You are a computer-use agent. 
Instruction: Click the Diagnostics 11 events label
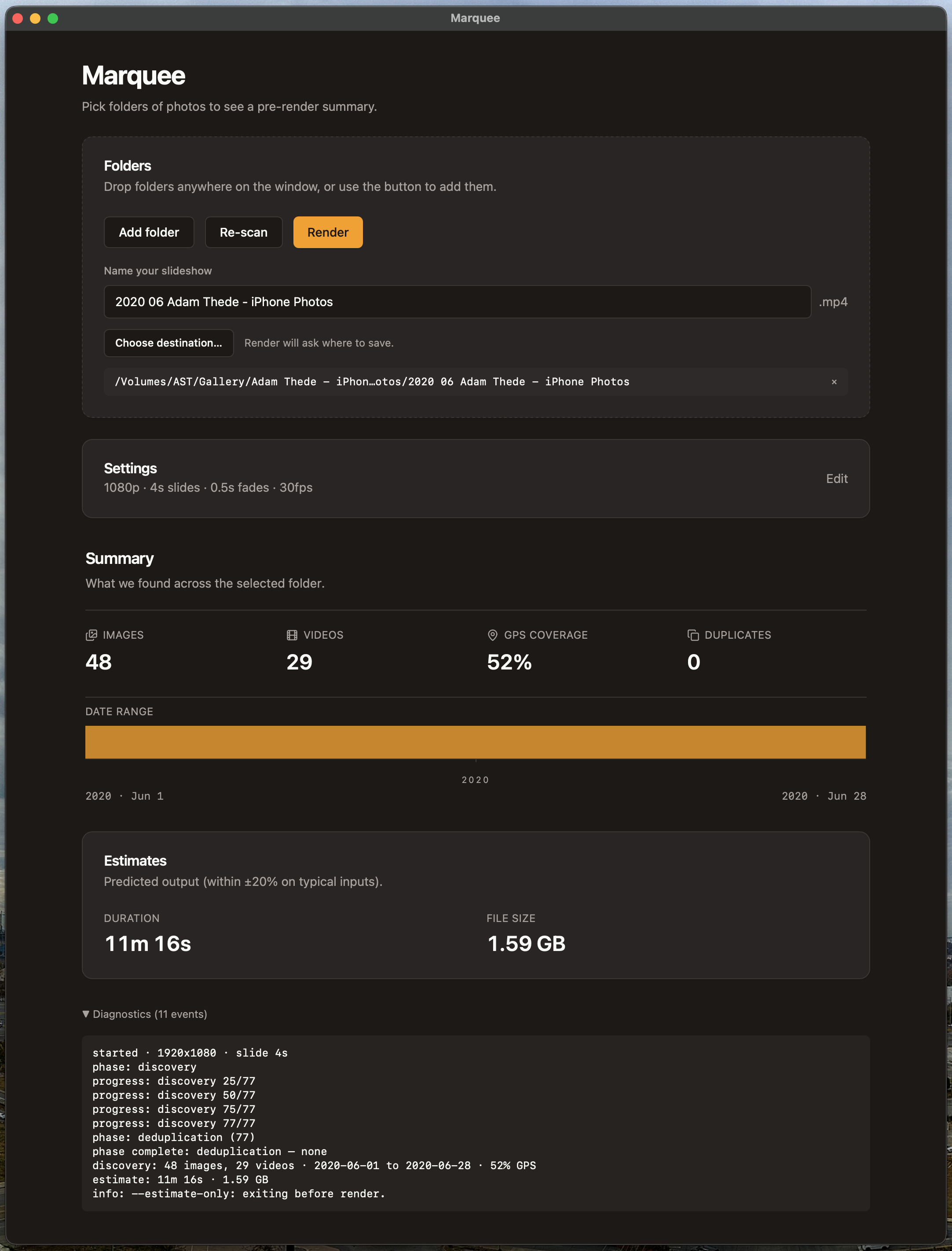tap(150, 1014)
